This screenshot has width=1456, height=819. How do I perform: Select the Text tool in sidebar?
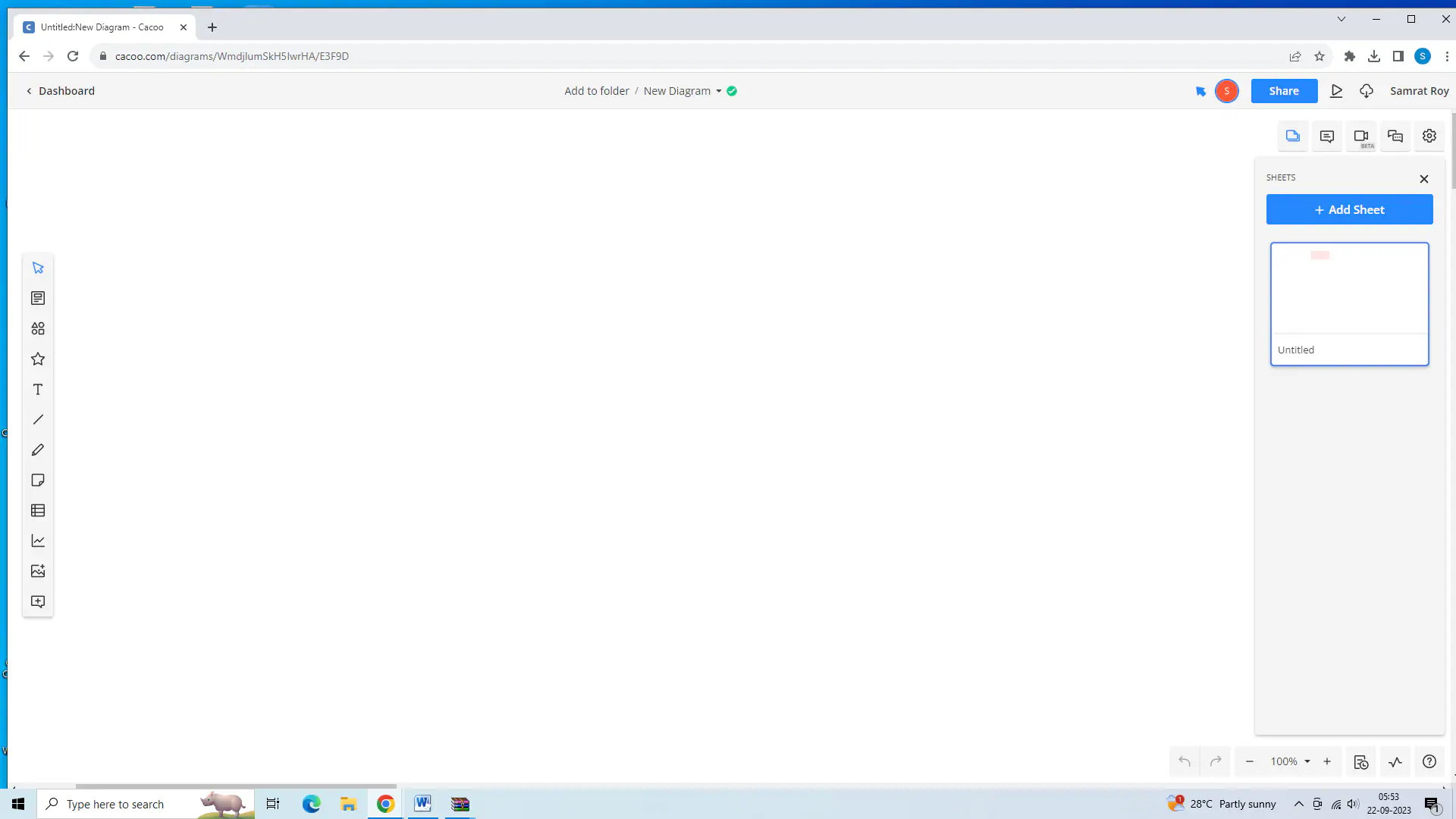(38, 388)
